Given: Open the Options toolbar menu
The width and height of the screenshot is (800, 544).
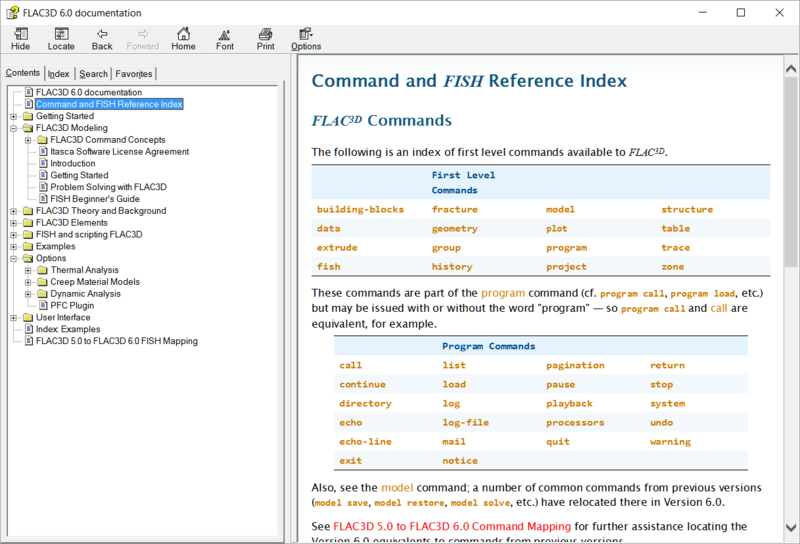Looking at the screenshot, I should pos(306,34).
